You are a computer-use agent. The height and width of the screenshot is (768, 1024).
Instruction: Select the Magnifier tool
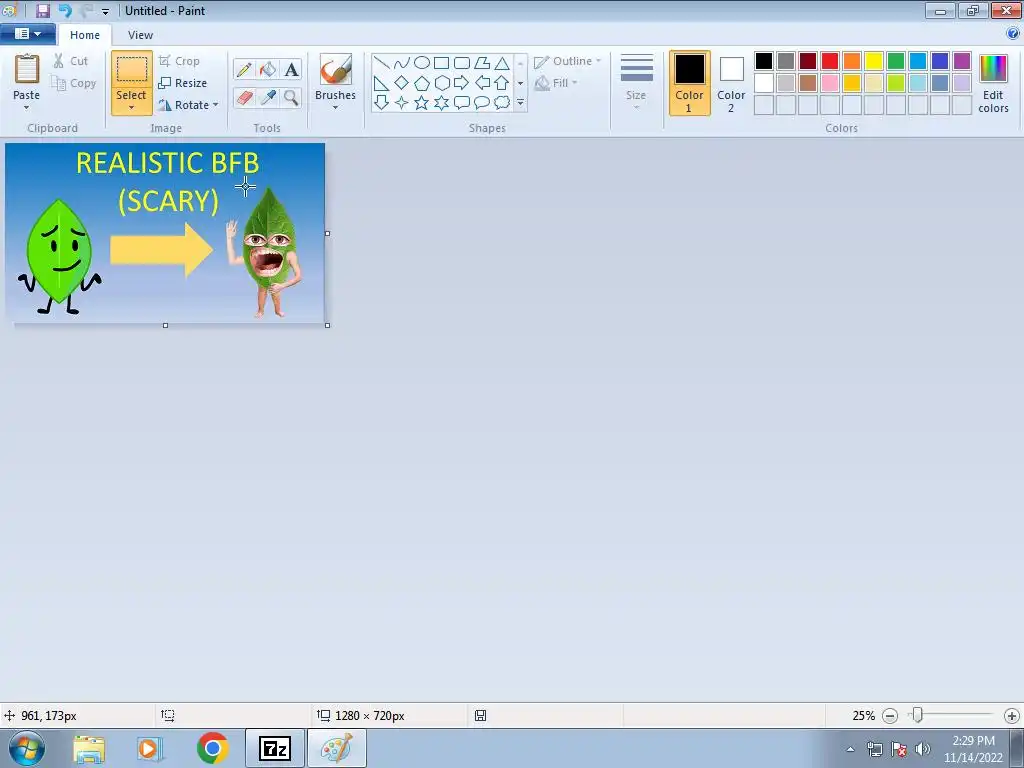(x=291, y=98)
